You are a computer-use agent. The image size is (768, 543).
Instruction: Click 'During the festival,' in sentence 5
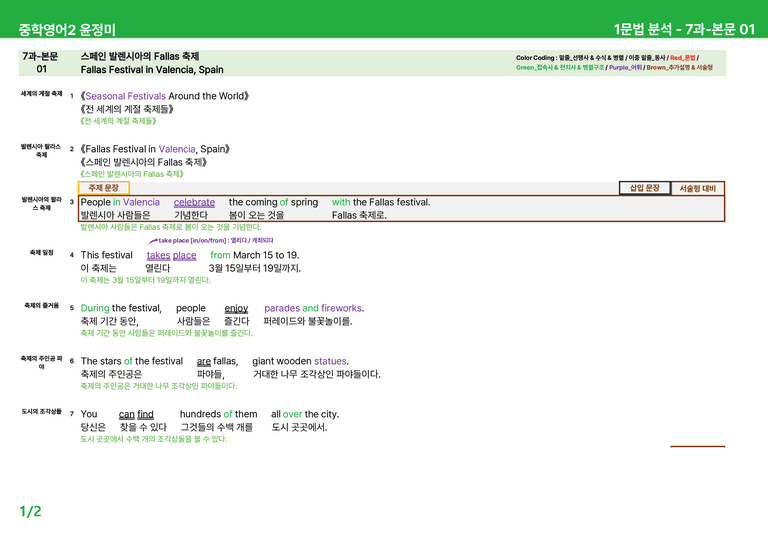point(121,308)
